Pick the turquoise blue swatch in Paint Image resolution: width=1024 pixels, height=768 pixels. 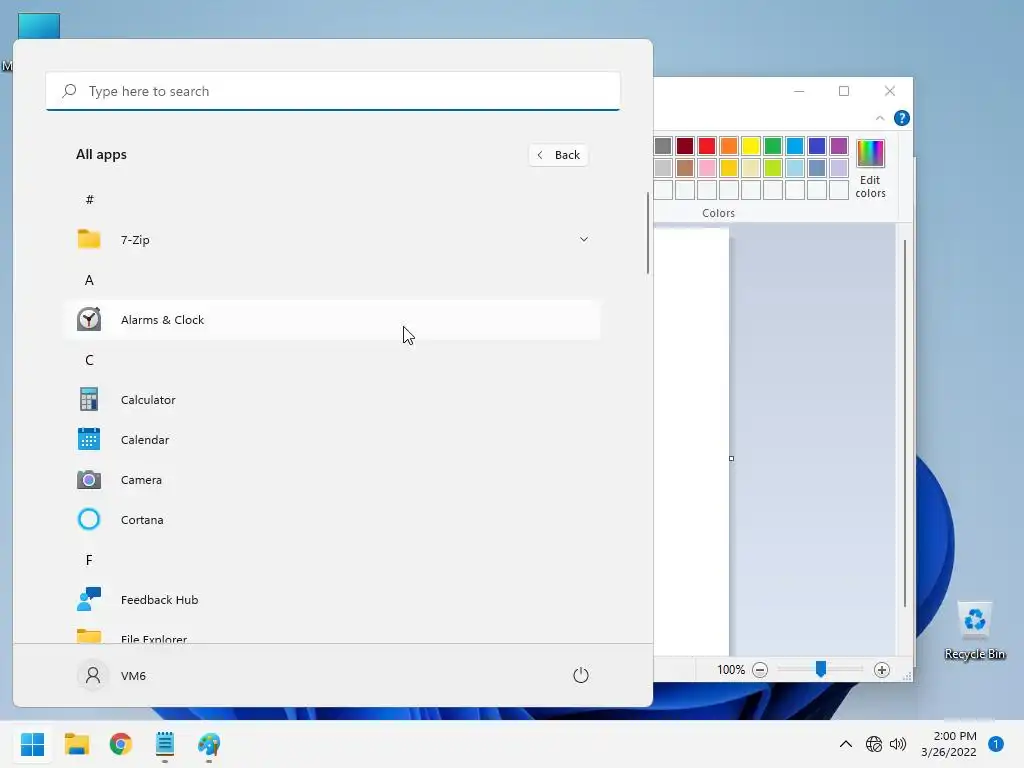click(x=795, y=146)
